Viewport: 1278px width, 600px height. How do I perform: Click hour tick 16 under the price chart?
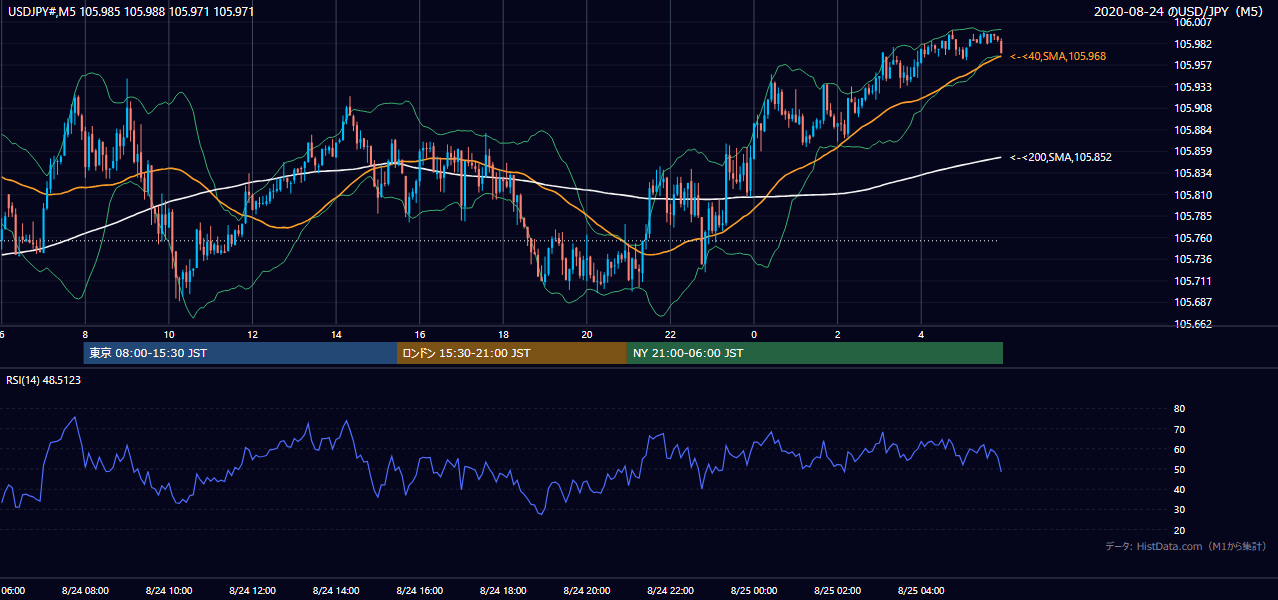point(419,334)
